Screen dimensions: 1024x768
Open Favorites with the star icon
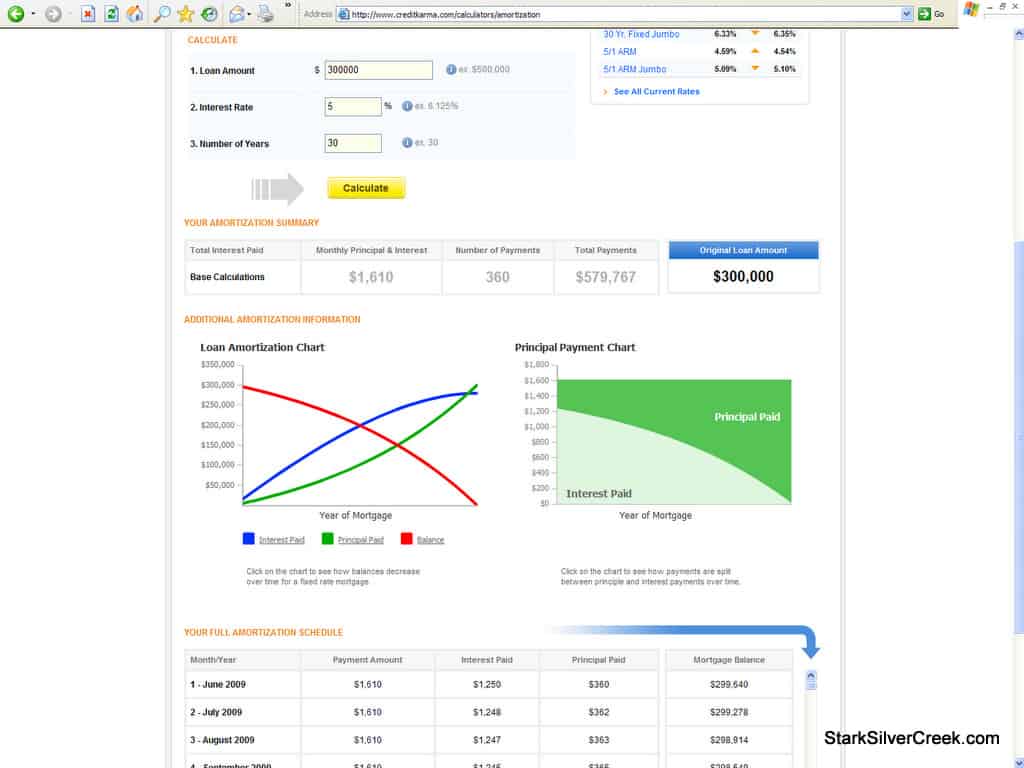coord(185,13)
